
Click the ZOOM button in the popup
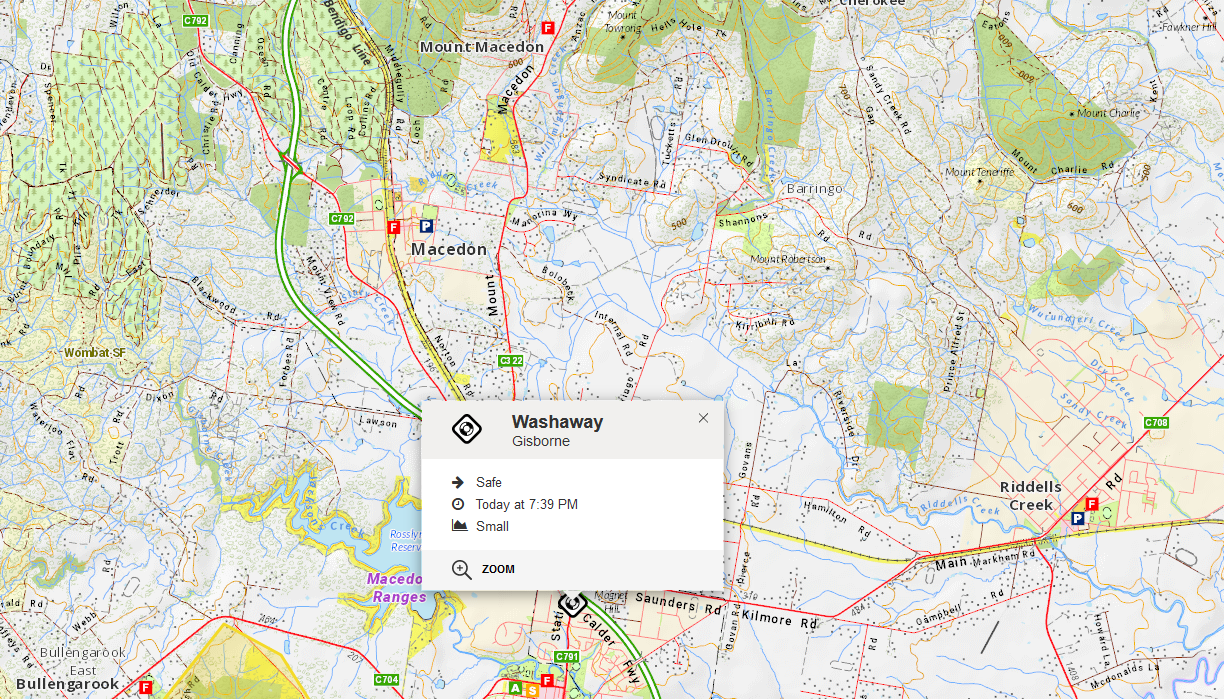click(484, 569)
